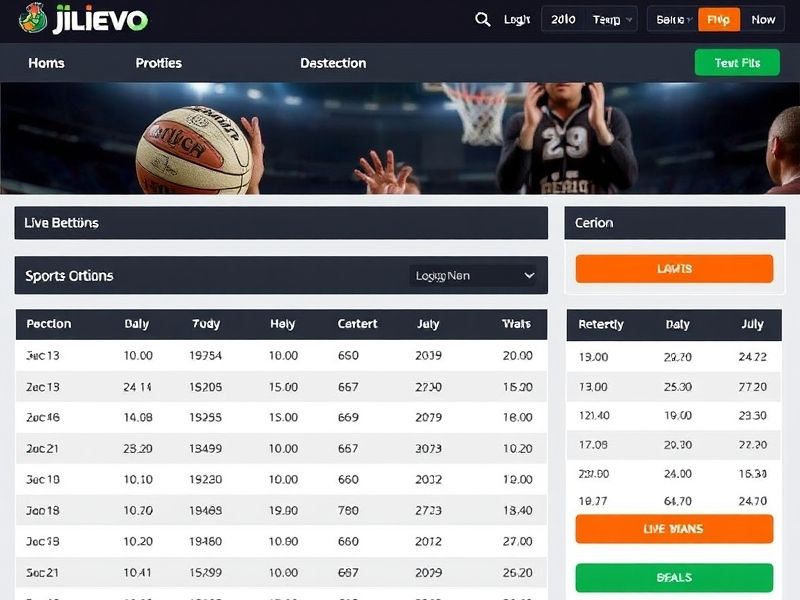The height and width of the screenshot is (600, 800).
Task: Select the 29.70 cell in right table
Action: 678,357
